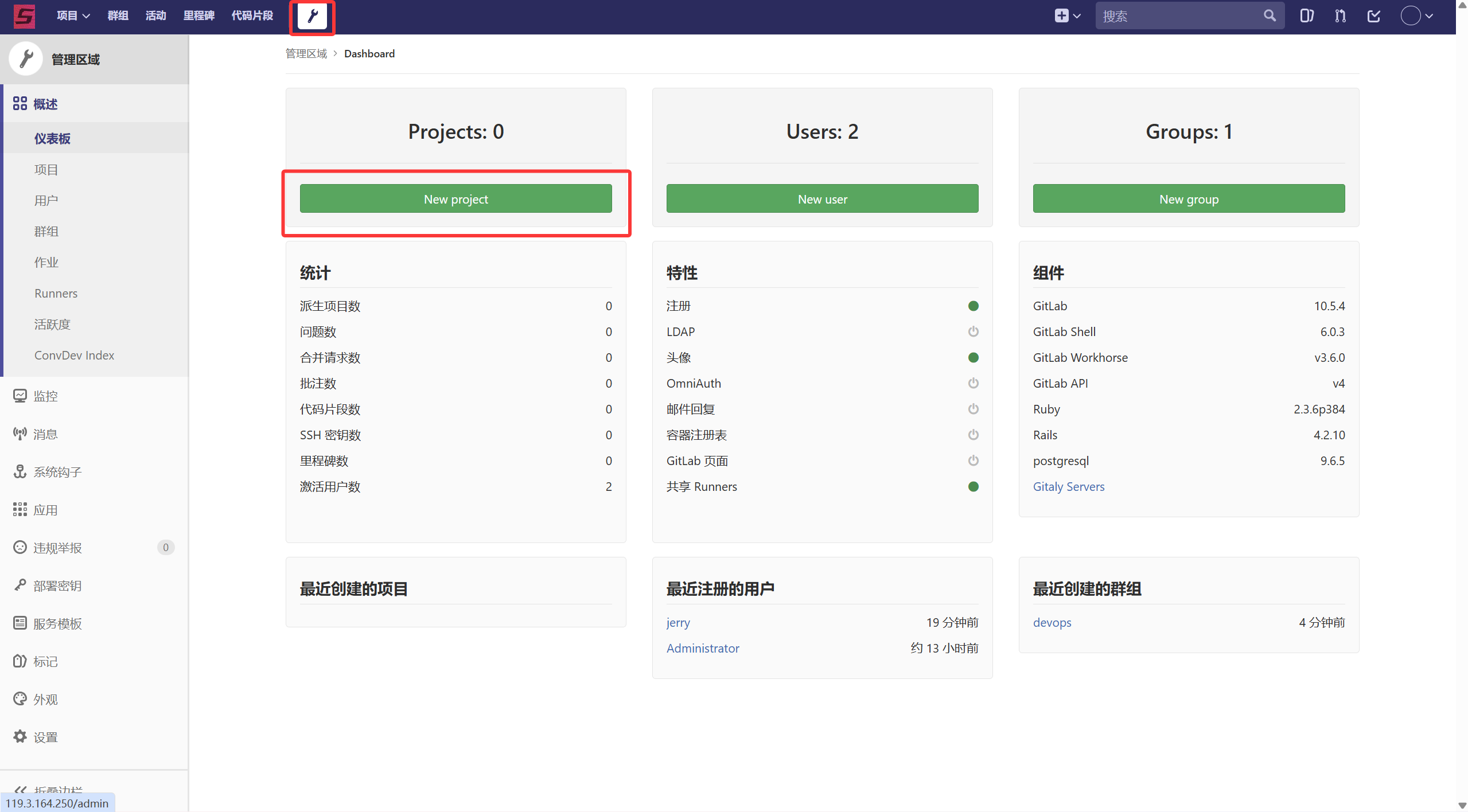Click the search magnifier icon
The width and height of the screenshot is (1468, 812).
(x=1270, y=16)
